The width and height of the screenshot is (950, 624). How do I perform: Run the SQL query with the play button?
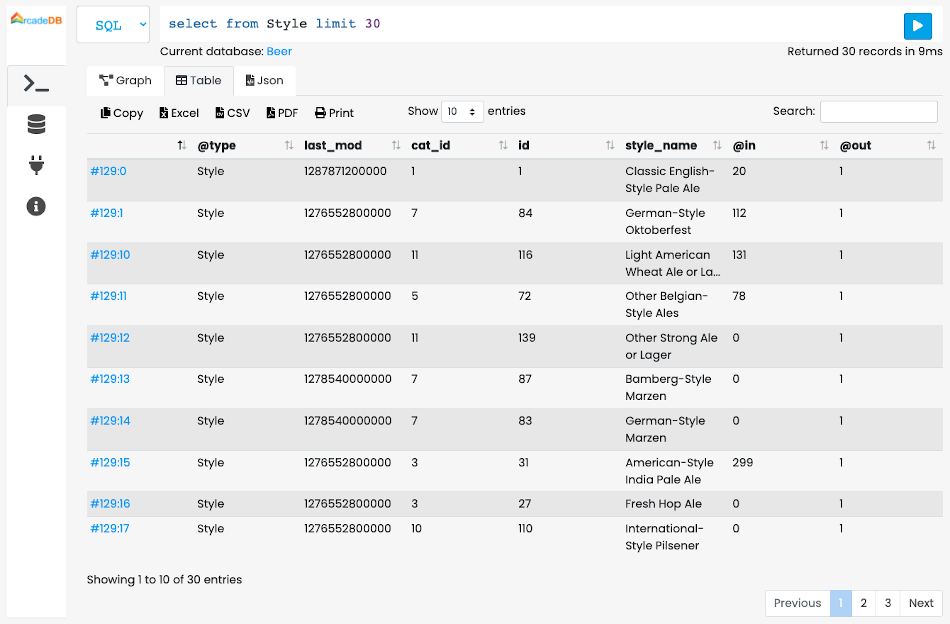coord(917,26)
